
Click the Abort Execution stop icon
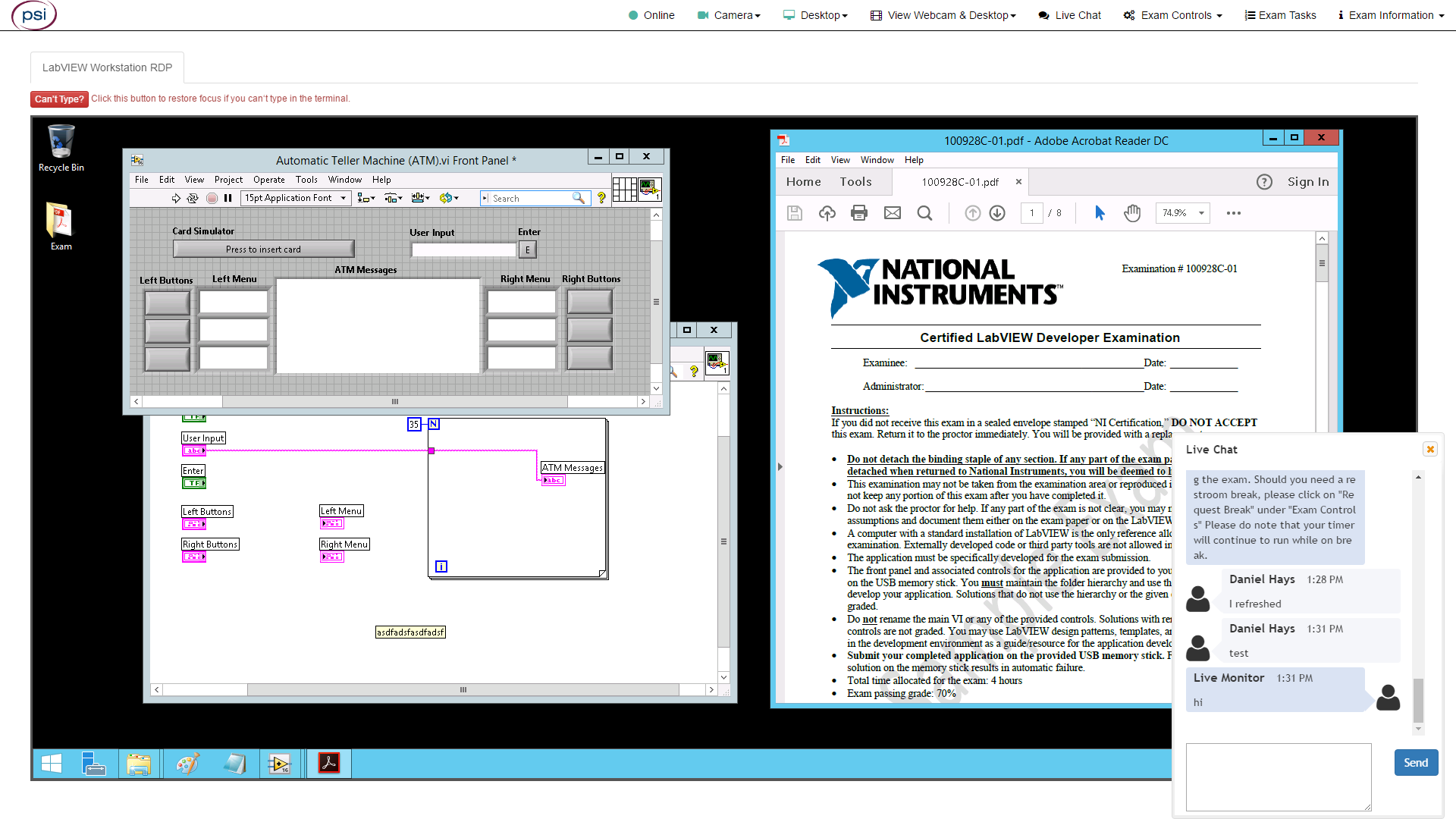pyautogui.click(x=212, y=198)
